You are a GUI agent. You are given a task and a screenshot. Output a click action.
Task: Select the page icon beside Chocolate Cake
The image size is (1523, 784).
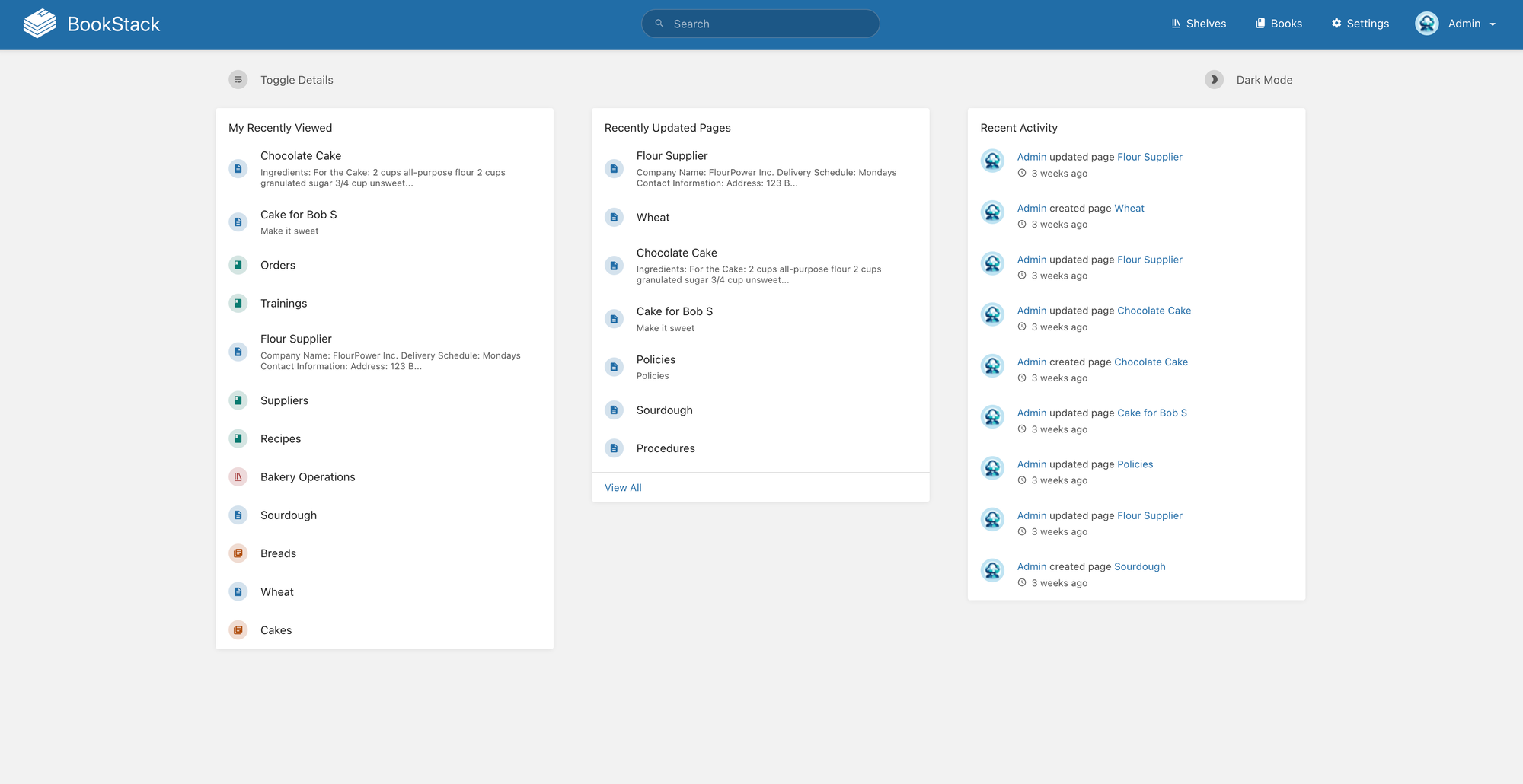[238, 168]
